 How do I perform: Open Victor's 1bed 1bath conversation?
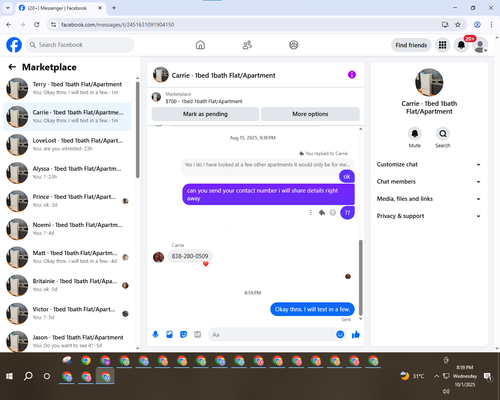[x=67, y=313]
